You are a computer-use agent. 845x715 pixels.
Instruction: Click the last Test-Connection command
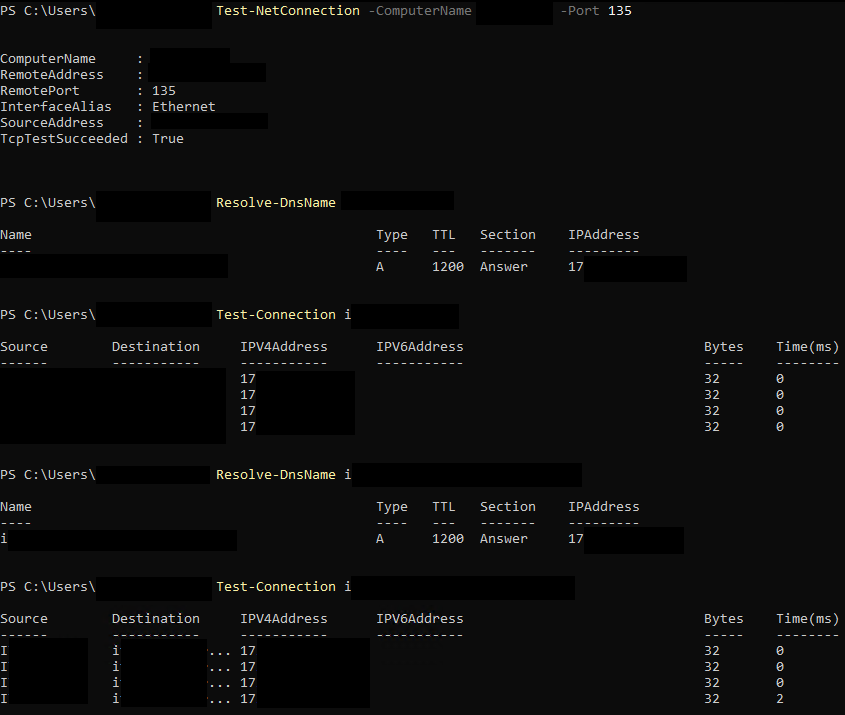[x=276, y=587]
